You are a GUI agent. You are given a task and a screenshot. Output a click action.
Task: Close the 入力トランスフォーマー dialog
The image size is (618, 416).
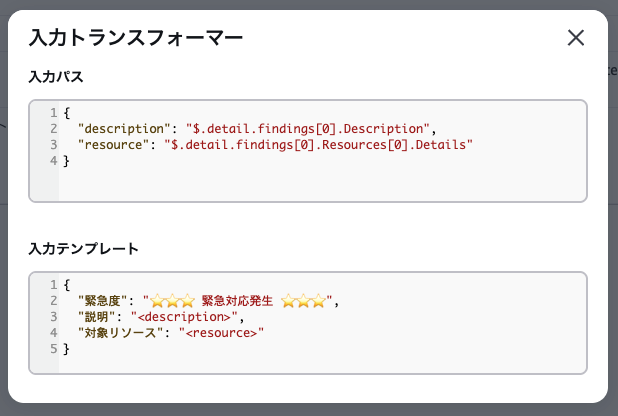[x=576, y=38]
